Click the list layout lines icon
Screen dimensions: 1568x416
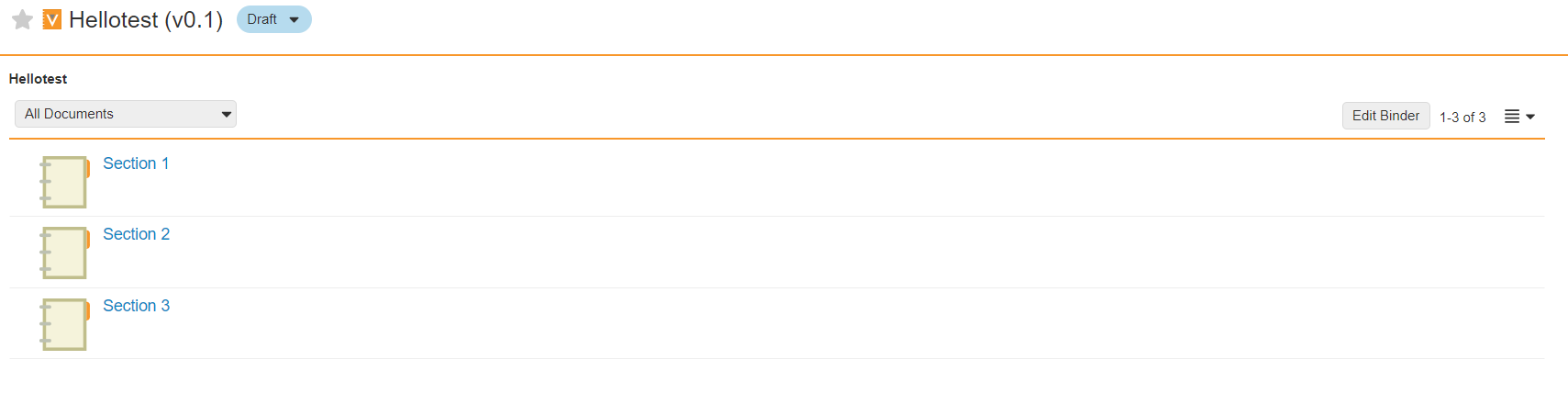[1512, 117]
